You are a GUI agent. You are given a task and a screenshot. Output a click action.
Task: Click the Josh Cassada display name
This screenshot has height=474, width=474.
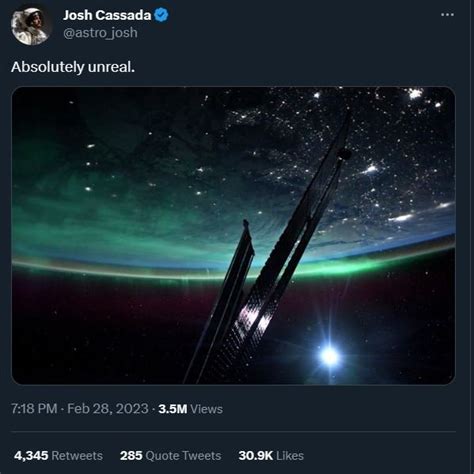[x=107, y=15]
